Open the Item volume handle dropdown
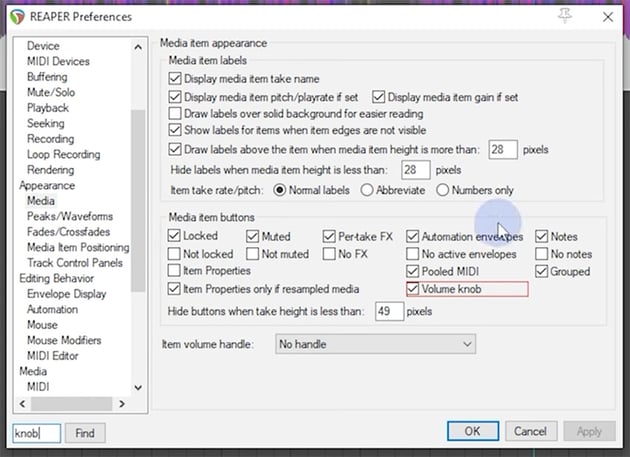The height and width of the screenshot is (457, 630). coord(376,344)
